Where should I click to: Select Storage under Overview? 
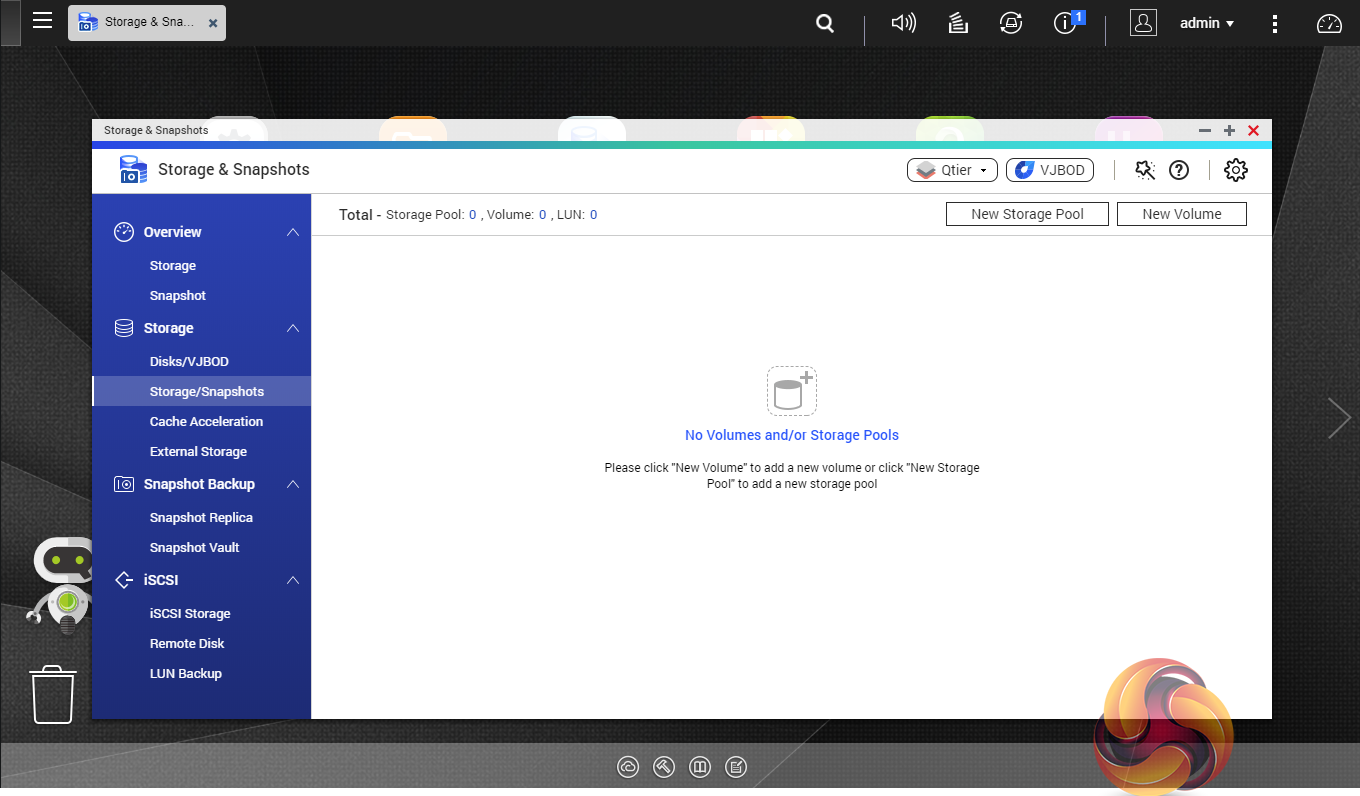tap(173, 266)
